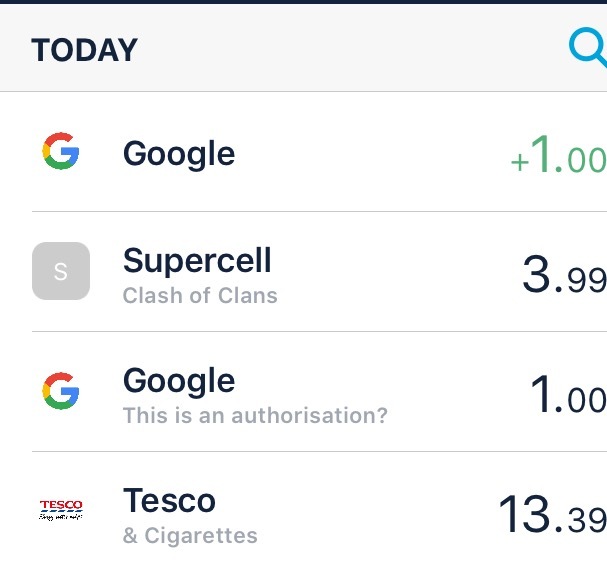Click the Supercell merchant name

tap(197, 261)
